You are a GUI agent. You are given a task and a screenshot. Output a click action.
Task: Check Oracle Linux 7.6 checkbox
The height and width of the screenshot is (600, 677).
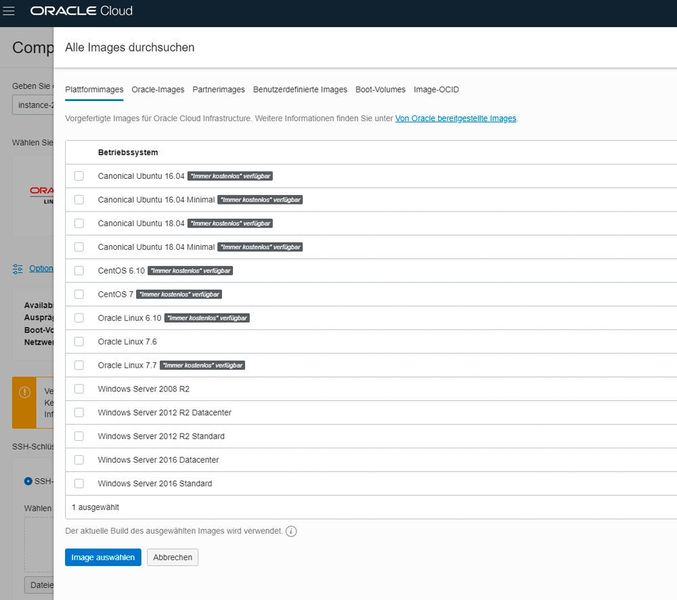[79, 341]
